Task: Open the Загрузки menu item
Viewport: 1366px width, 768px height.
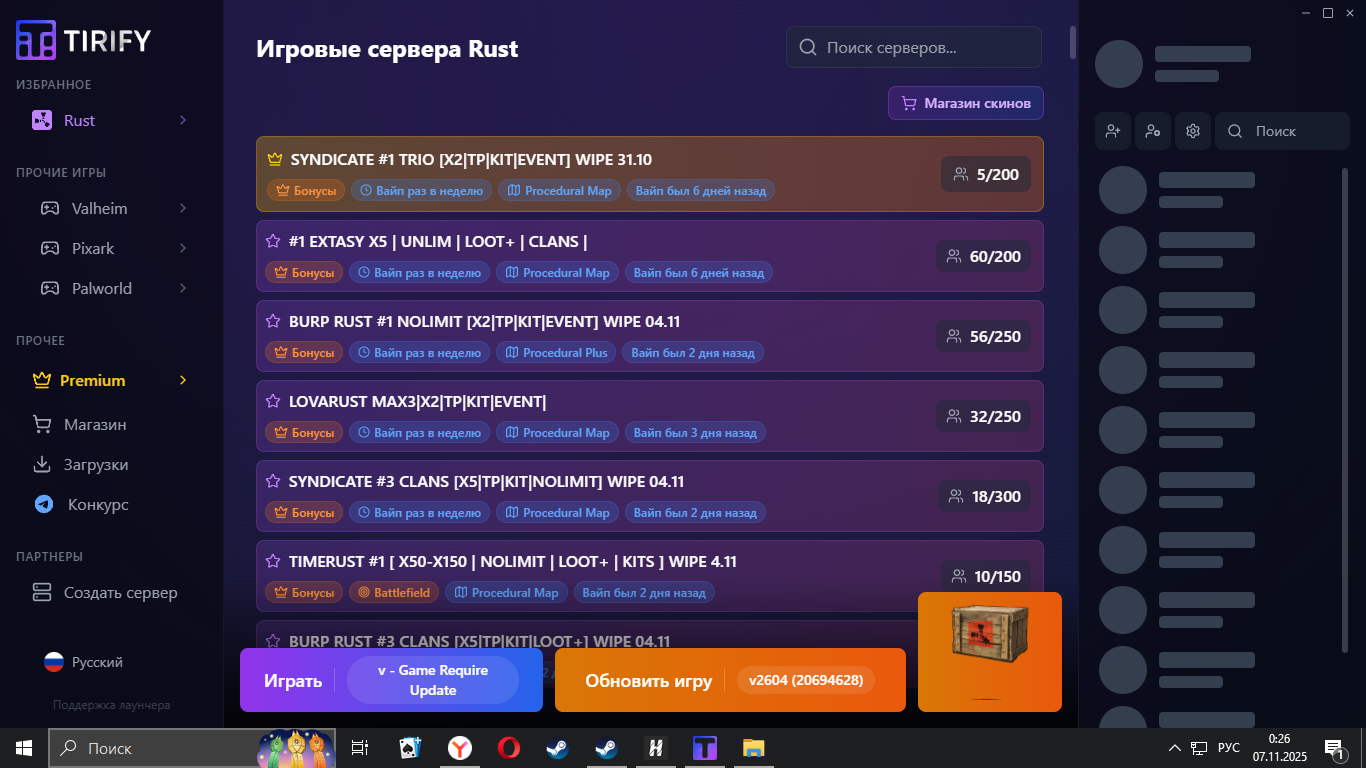Action: [x=95, y=465]
